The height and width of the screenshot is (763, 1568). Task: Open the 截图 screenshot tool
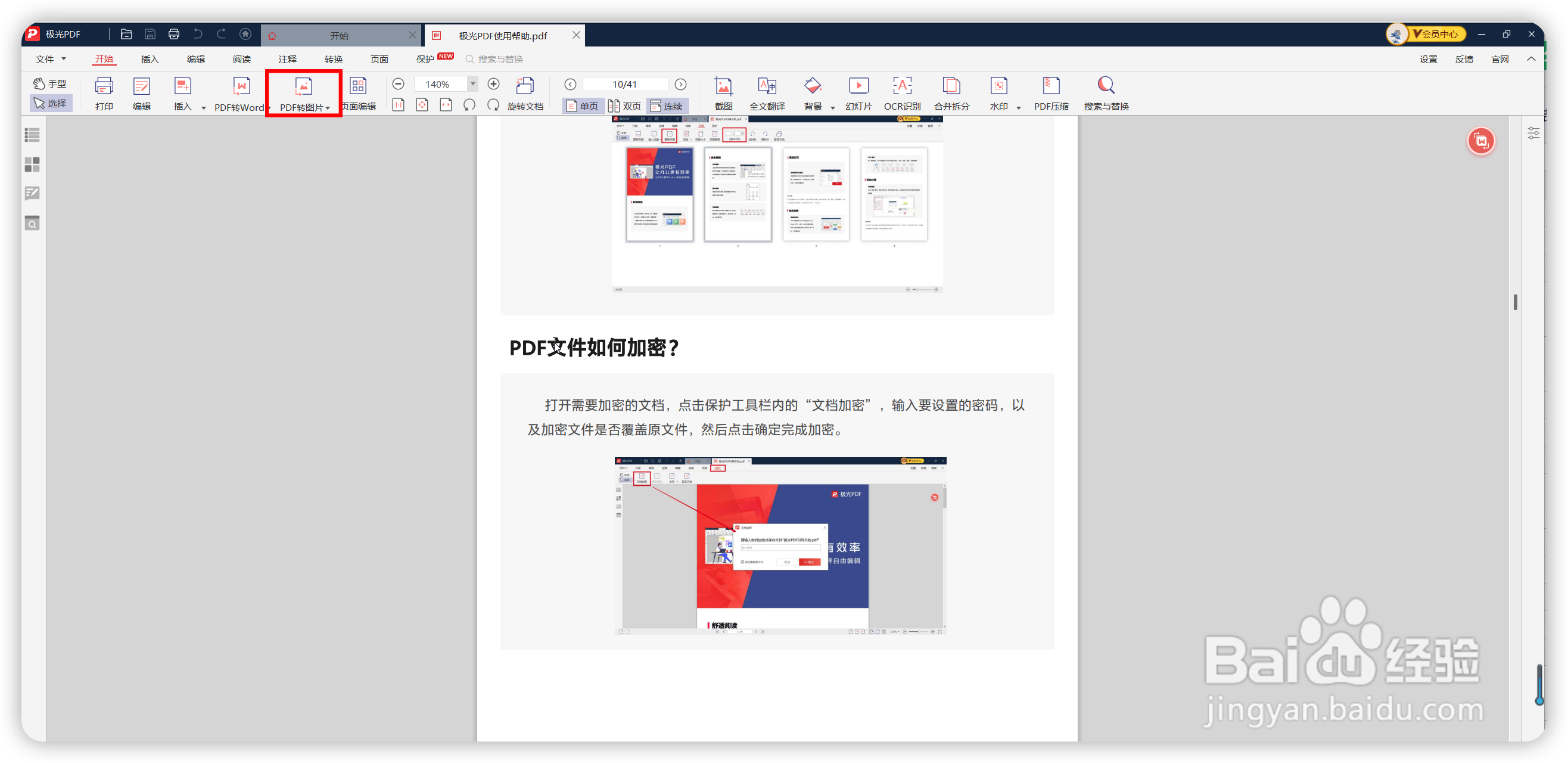point(723,86)
